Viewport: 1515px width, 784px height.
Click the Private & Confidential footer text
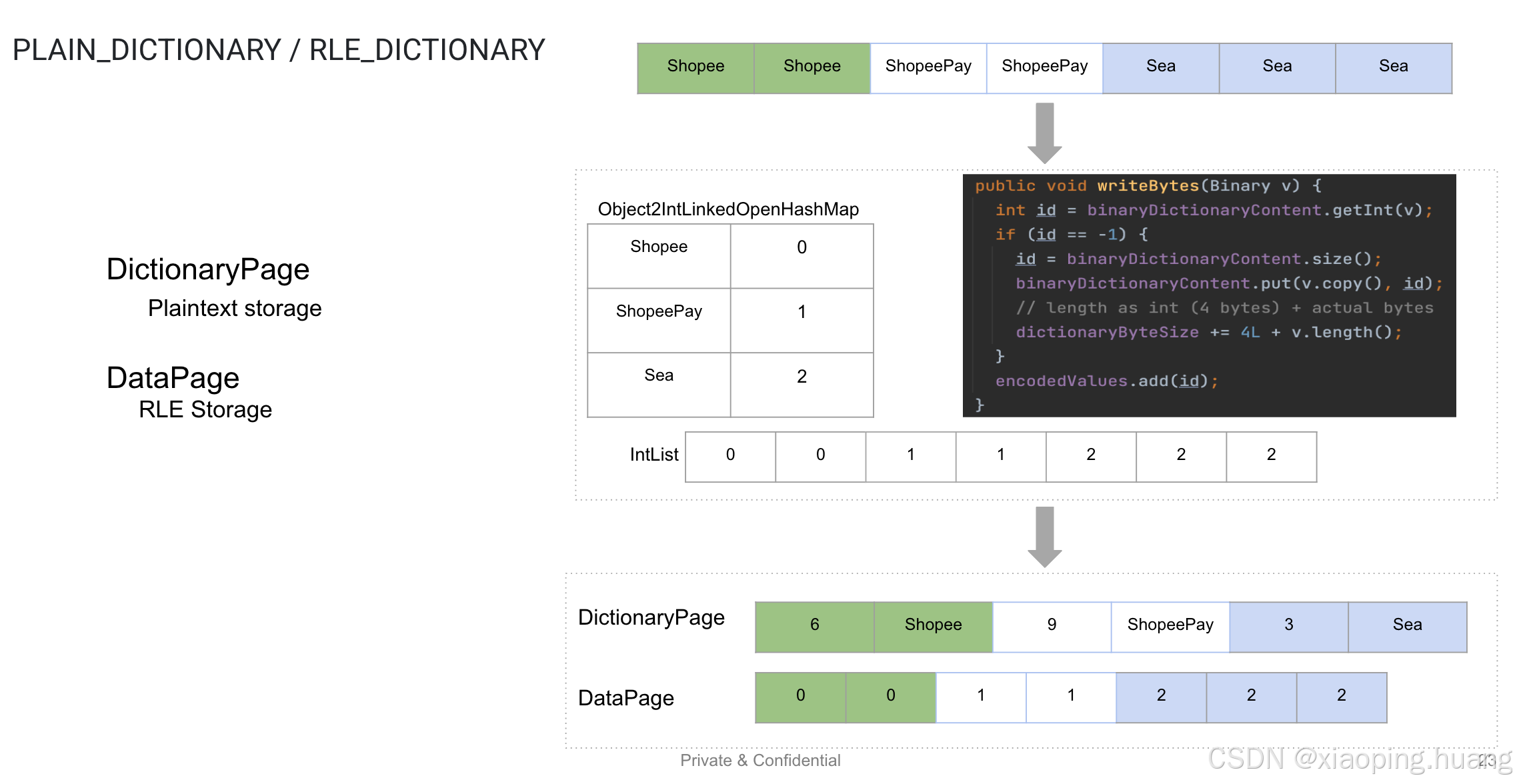point(760,761)
